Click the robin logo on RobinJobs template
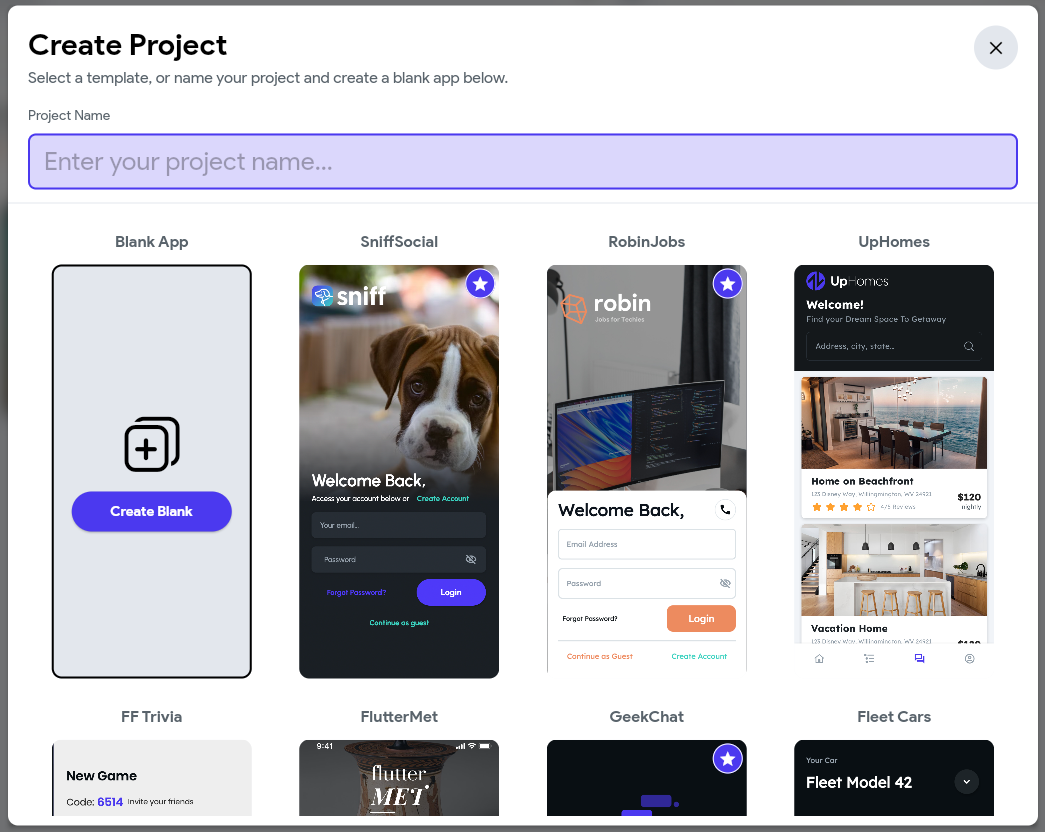Screen dimensions: 1045x832 (x=575, y=309)
